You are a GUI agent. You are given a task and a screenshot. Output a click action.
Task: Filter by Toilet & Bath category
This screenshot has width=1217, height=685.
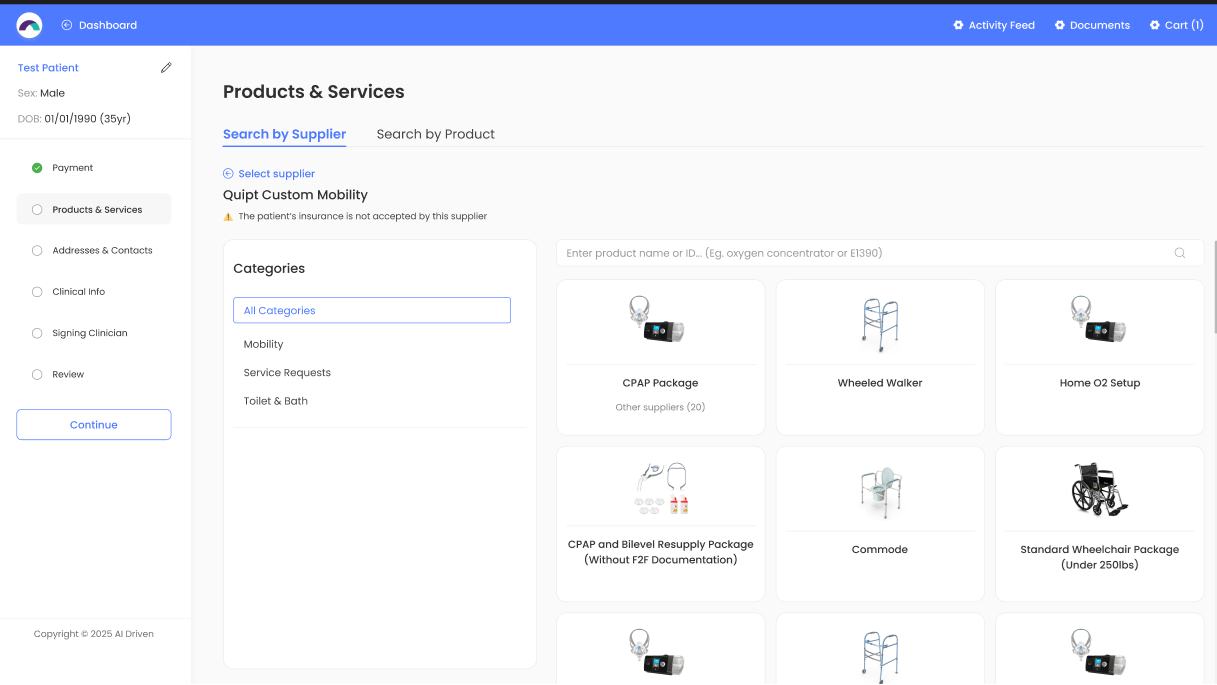pyautogui.click(x=275, y=401)
